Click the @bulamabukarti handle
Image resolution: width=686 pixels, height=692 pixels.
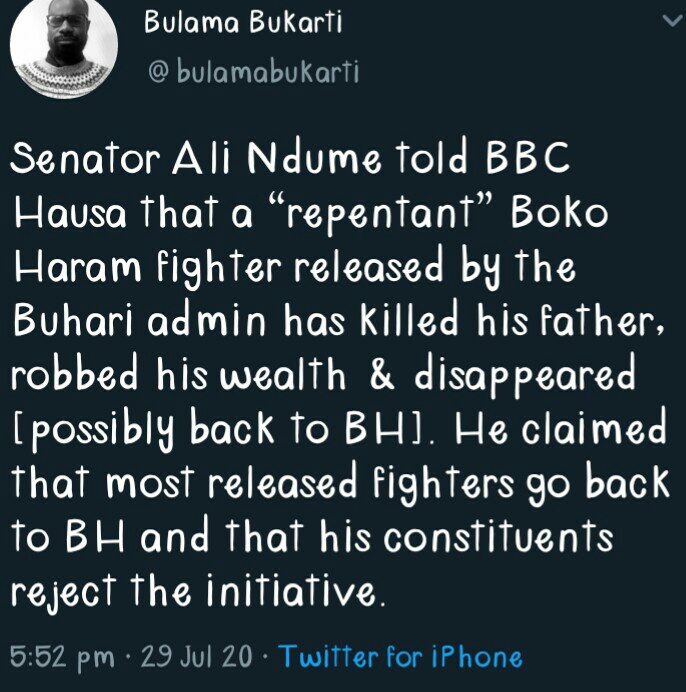point(252,72)
